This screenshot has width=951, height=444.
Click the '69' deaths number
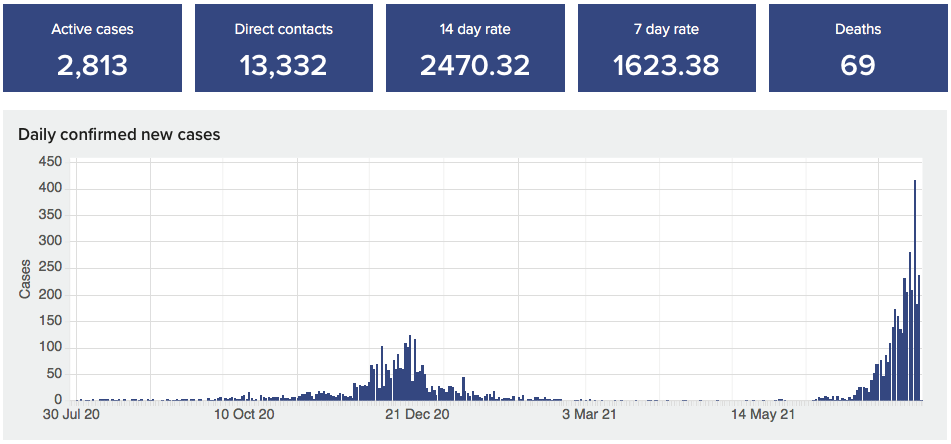point(858,66)
